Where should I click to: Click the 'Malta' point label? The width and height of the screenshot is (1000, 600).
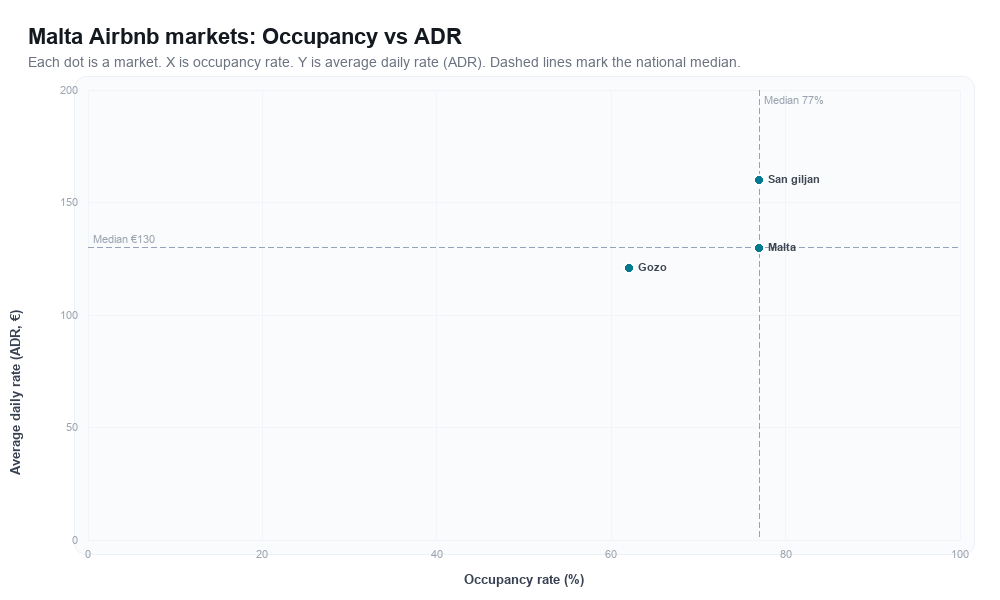click(782, 247)
